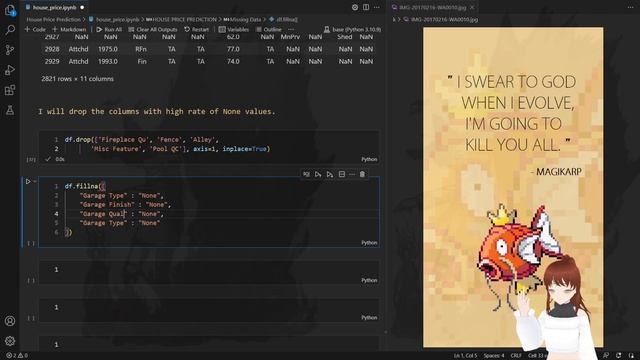
Task: Open the Missing Data breadcrumb
Action: [x=242, y=19]
